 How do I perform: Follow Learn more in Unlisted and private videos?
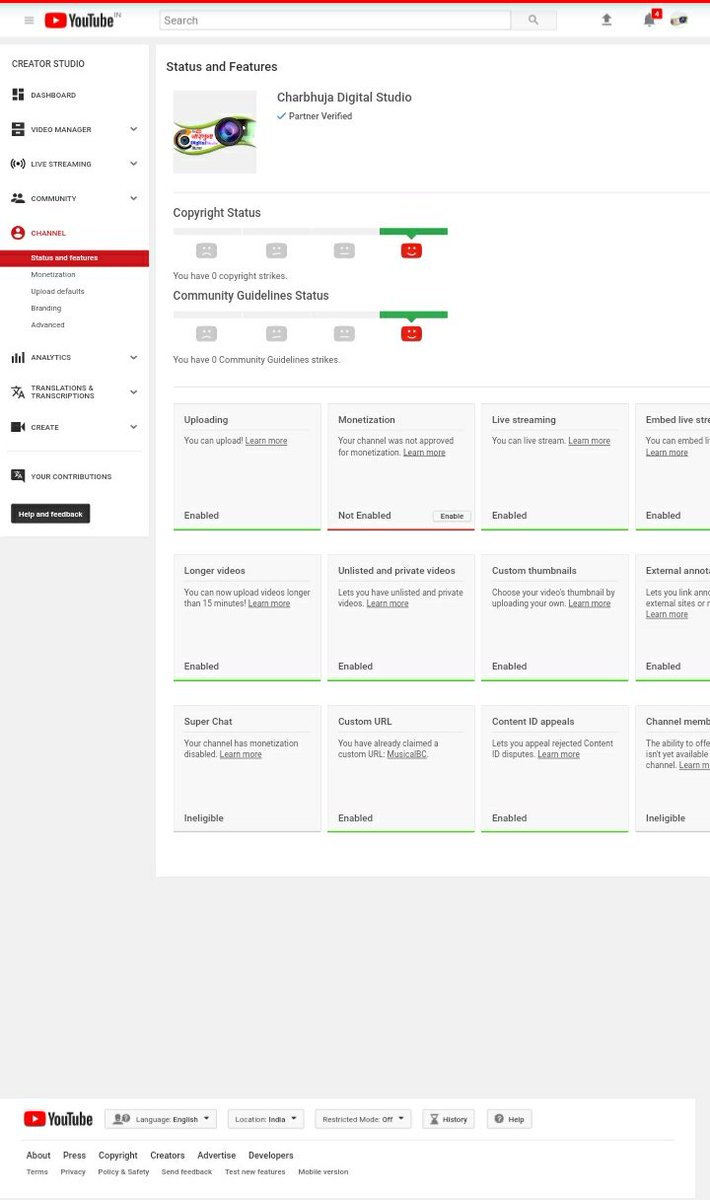click(387, 603)
